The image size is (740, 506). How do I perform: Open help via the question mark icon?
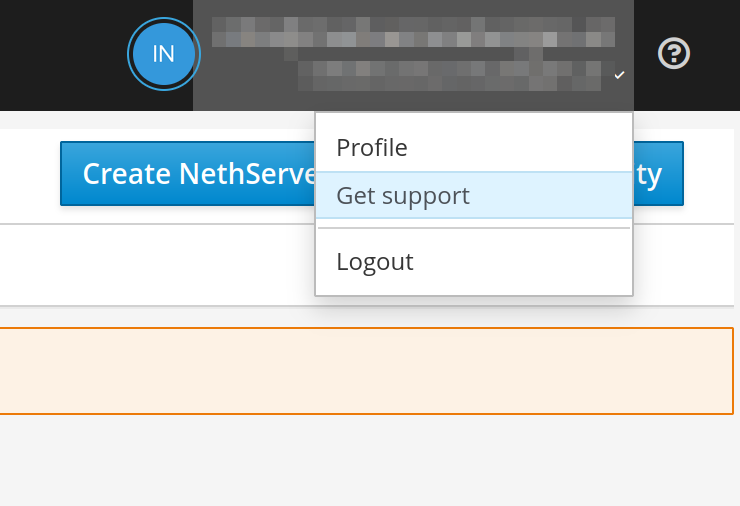coord(674,53)
